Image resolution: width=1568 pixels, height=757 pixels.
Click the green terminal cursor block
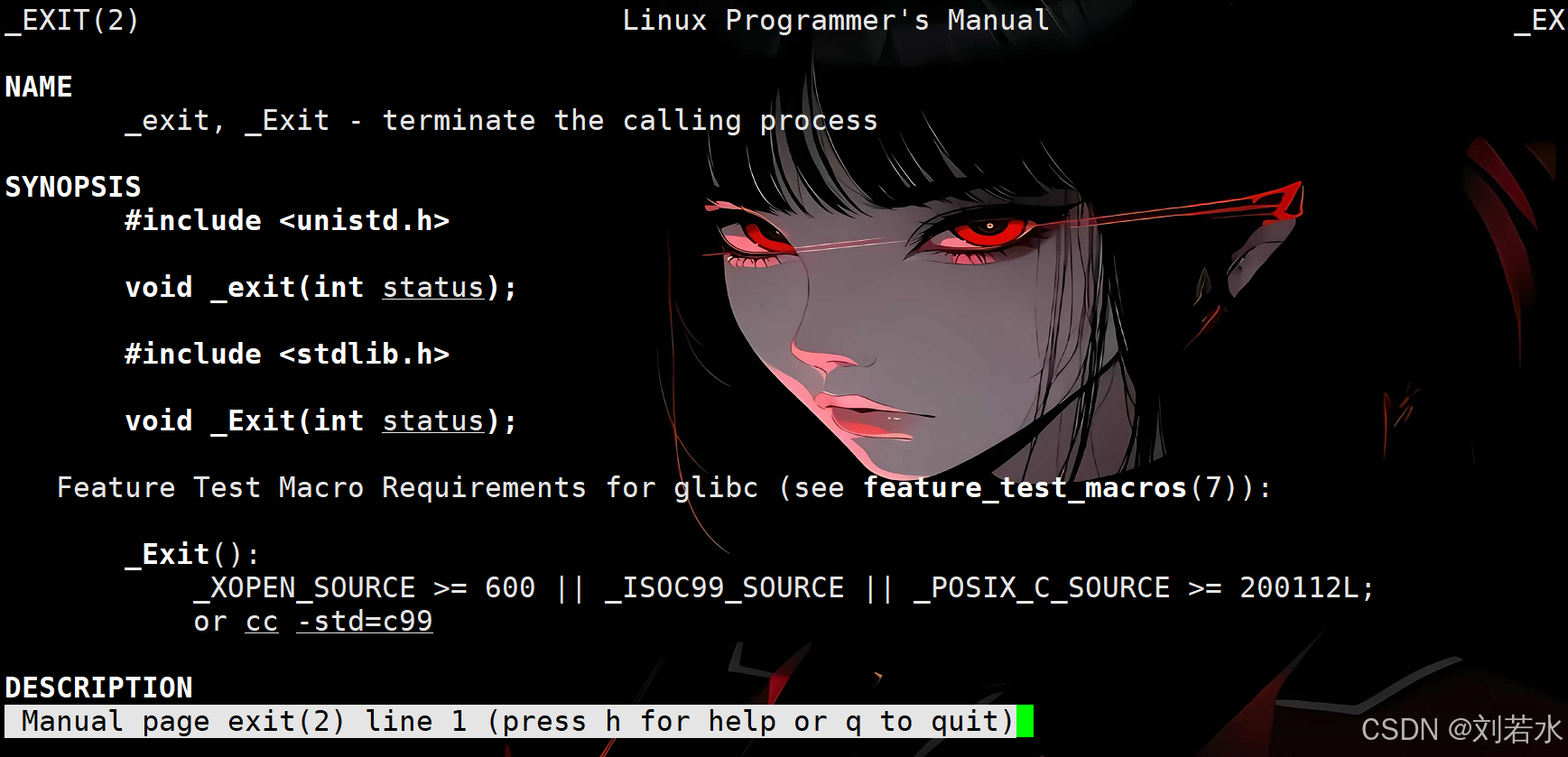[1025, 722]
